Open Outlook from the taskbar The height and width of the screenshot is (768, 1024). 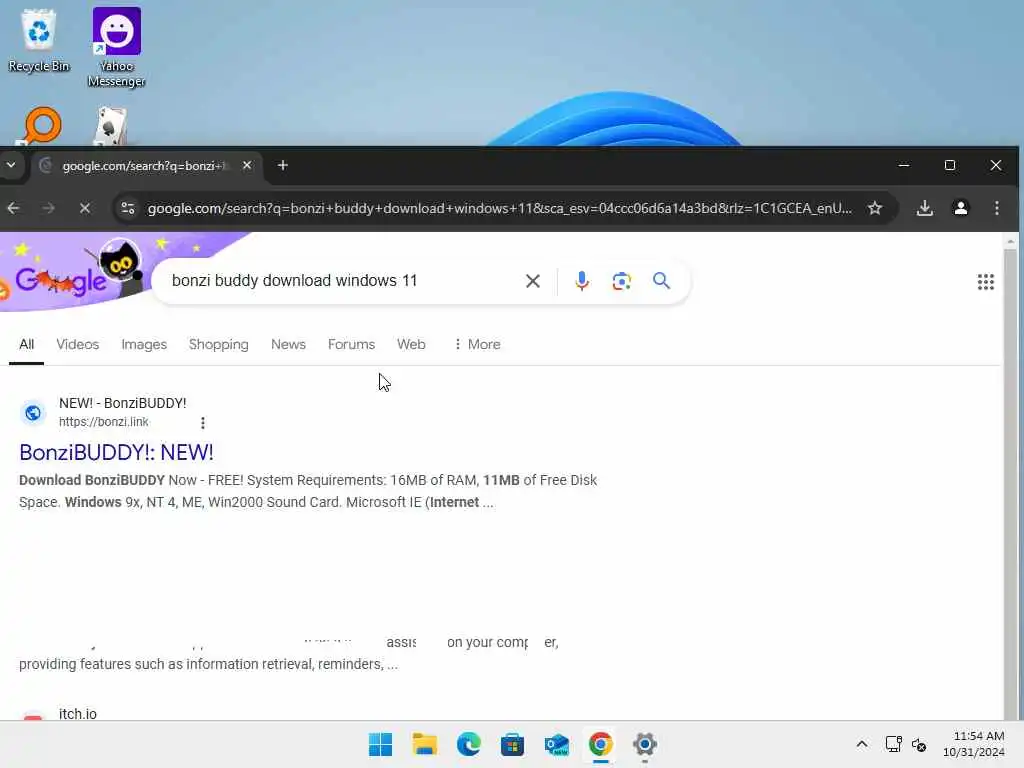click(x=556, y=744)
